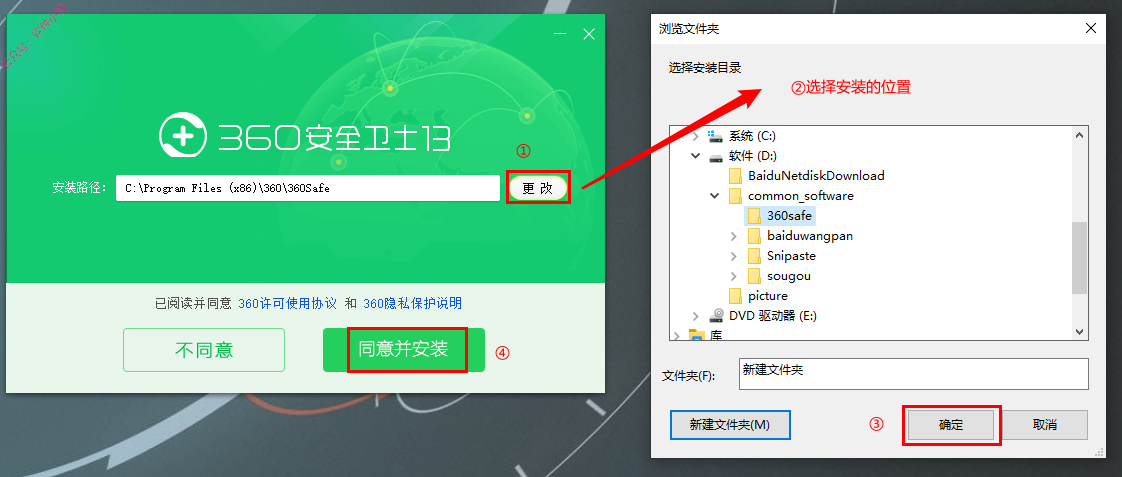Screen dimensions: 1122x477
Task: Open the 360许可使用协议 link
Action: tap(287, 303)
